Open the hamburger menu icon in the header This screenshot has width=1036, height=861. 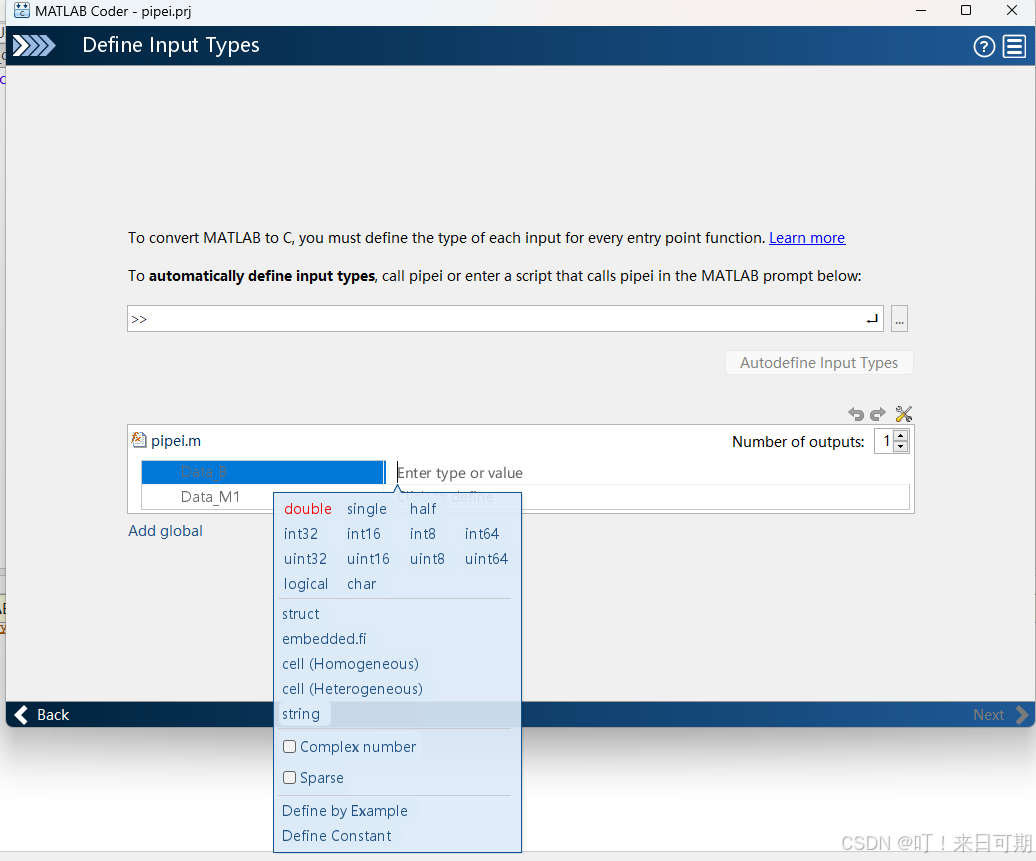click(1014, 46)
